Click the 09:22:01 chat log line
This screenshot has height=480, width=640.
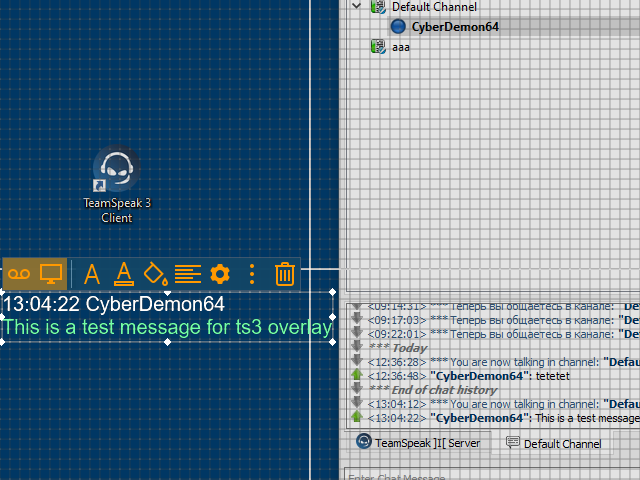(503, 334)
